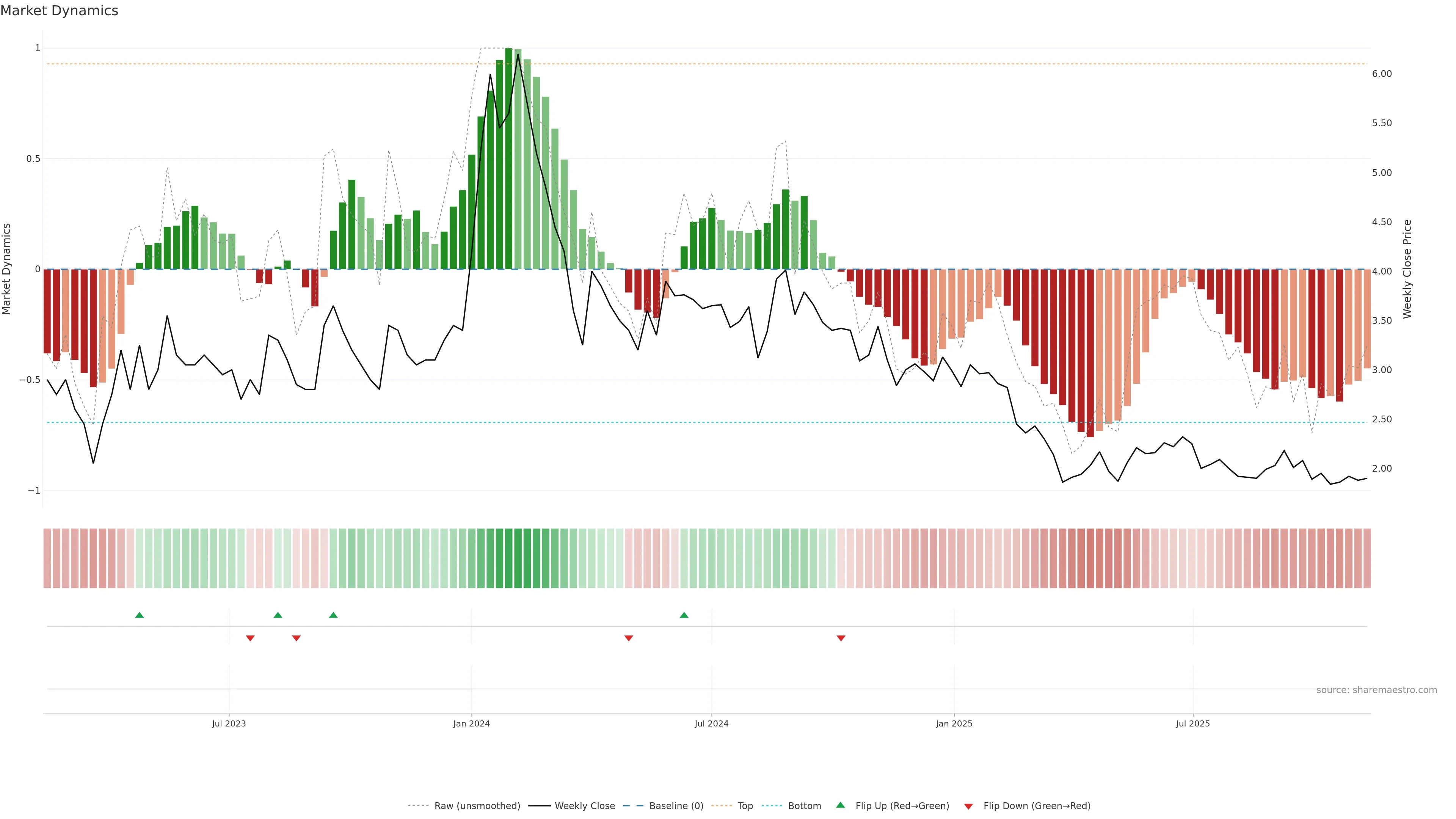Click the red Flip Down marker between Jan and Jul 2024

[629, 638]
